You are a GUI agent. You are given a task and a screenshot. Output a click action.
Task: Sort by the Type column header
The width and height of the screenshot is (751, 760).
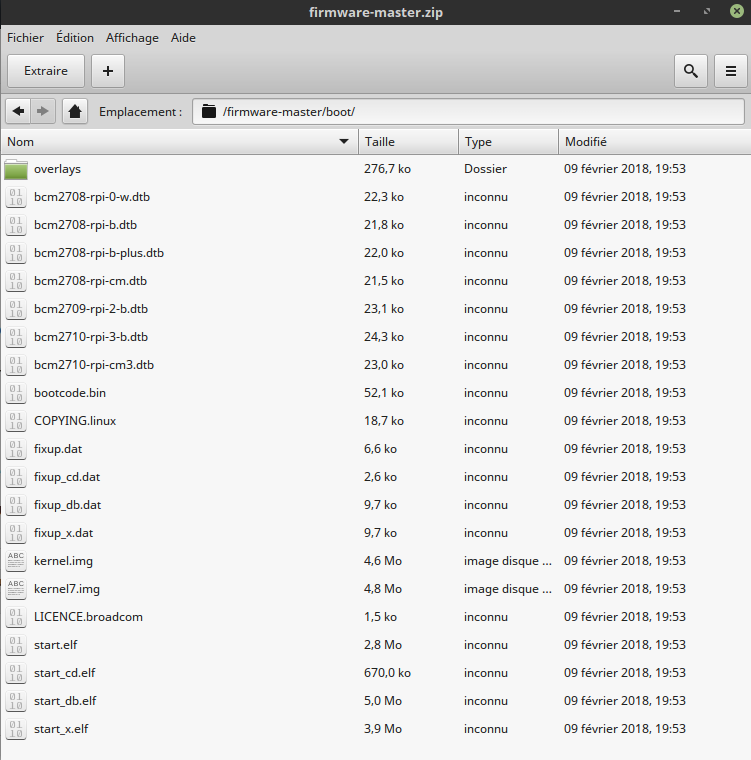[508, 142]
